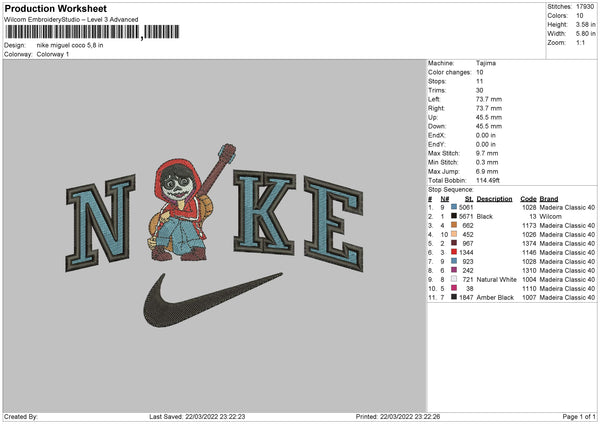The image size is (600, 424).
Task: Select 'Madeira Classic 40' in the Amber Black row
Action: tap(567, 297)
